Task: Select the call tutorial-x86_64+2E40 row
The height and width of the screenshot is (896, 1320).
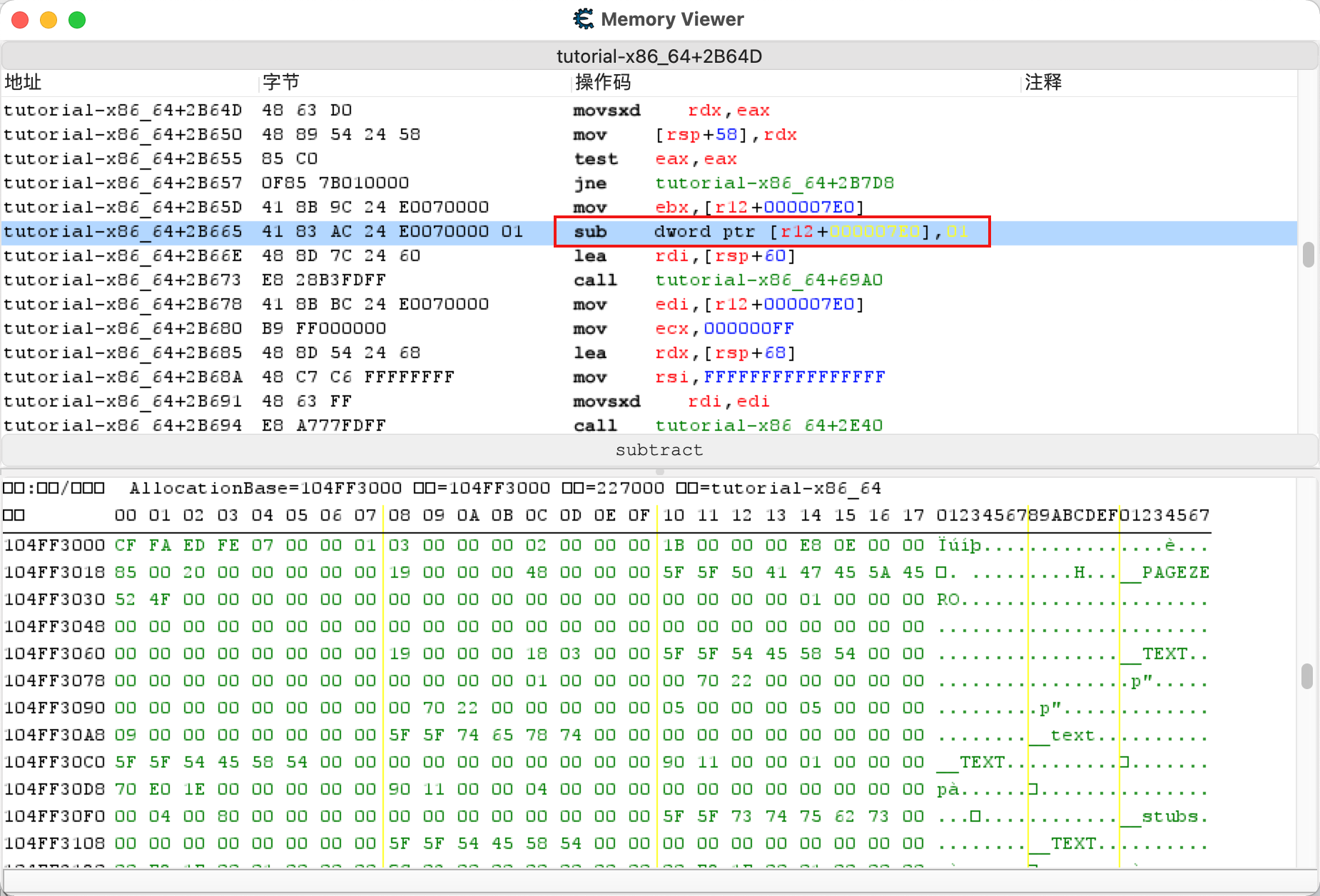Action: click(x=649, y=425)
